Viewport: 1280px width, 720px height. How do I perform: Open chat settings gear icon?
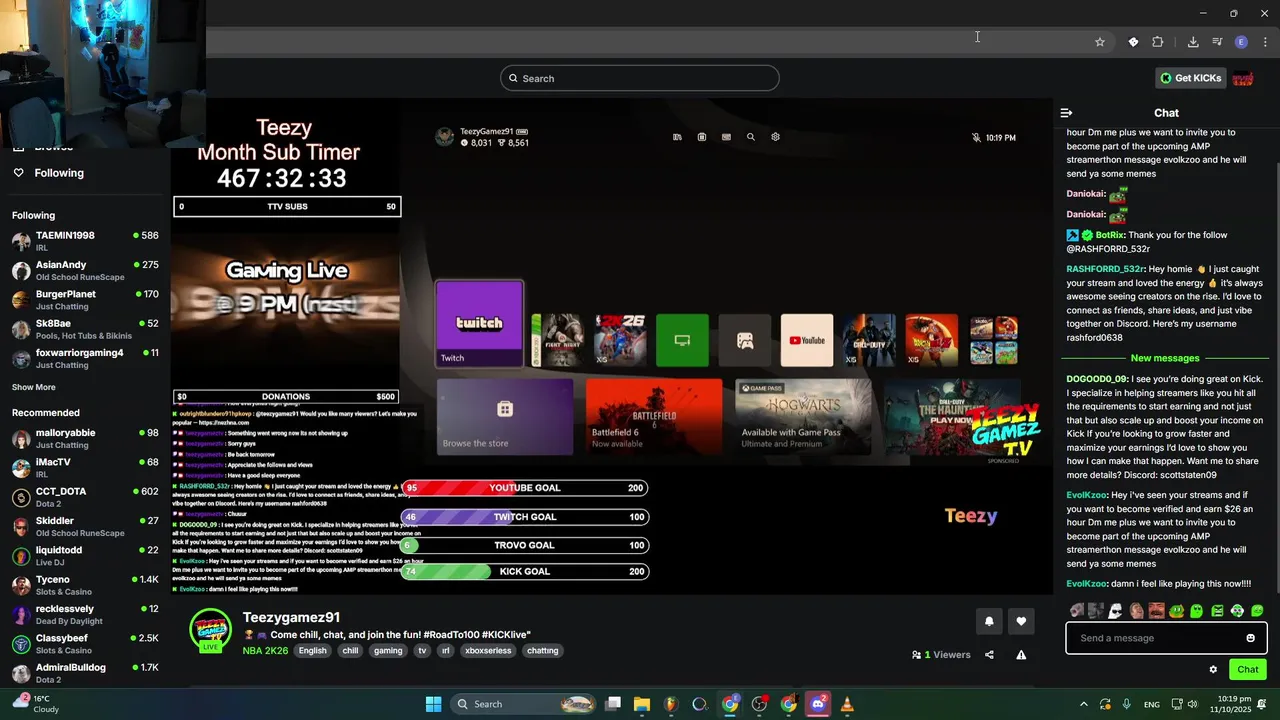pyautogui.click(x=1213, y=670)
